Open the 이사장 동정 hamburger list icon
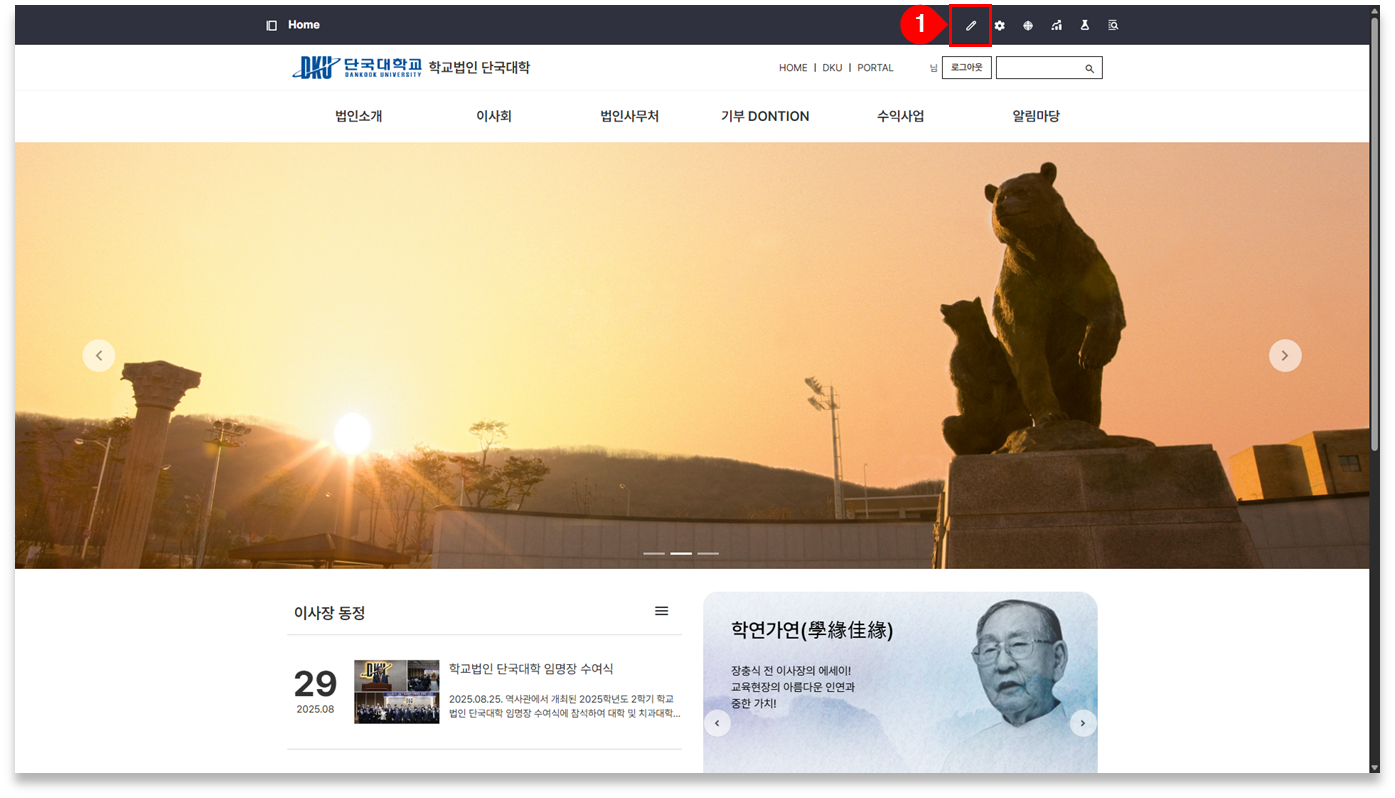 coord(661,611)
